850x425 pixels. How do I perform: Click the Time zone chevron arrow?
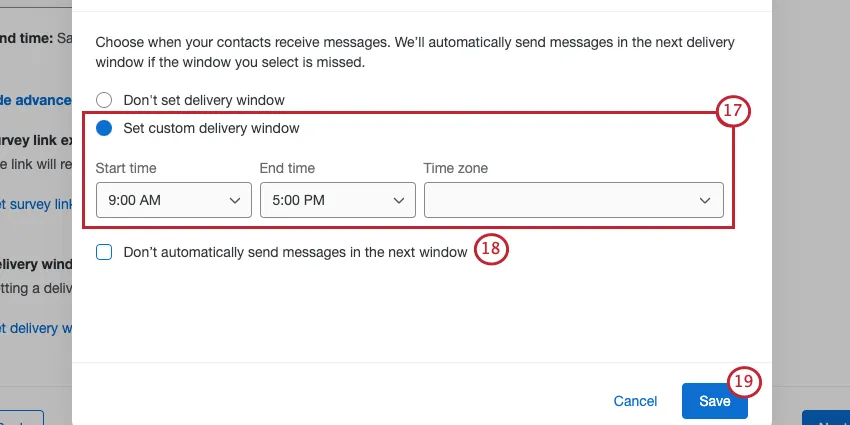point(707,200)
